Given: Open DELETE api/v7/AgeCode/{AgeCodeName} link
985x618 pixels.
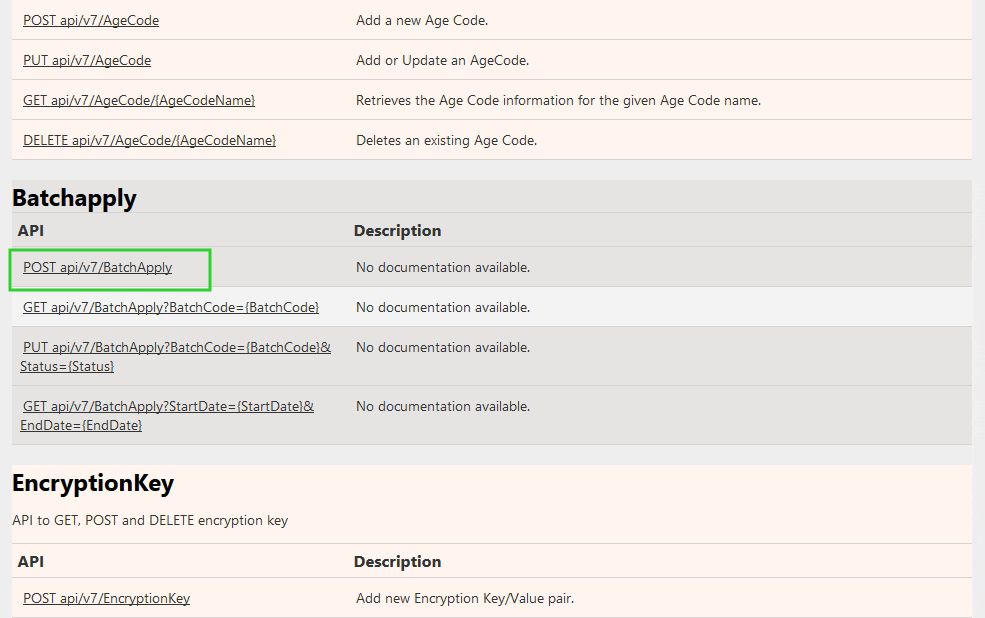Looking at the screenshot, I should click(150, 141).
